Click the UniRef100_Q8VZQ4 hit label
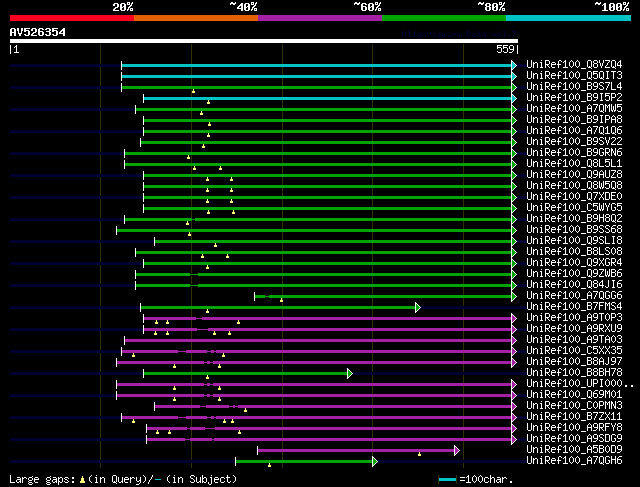 point(574,64)
